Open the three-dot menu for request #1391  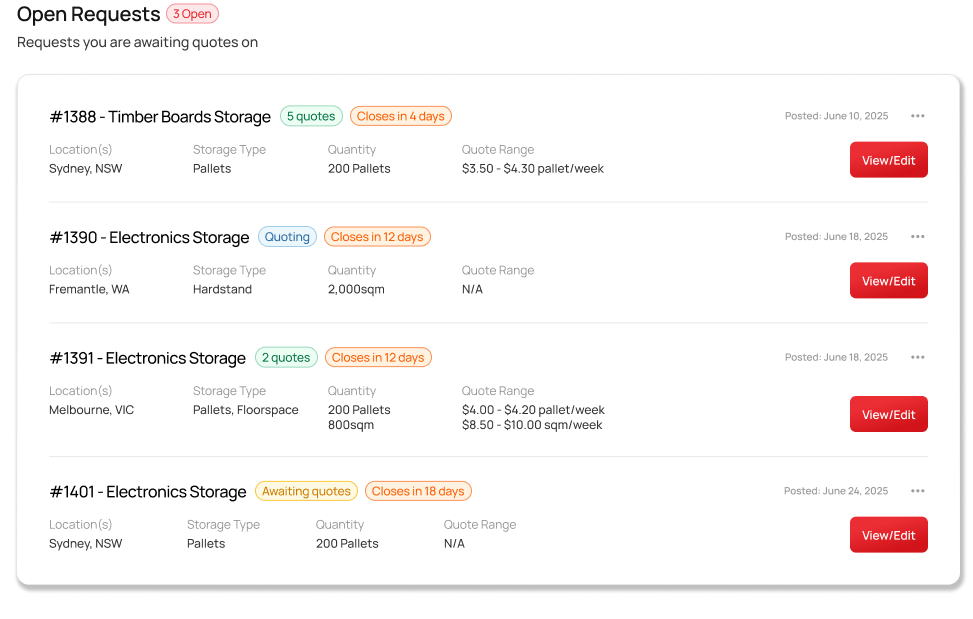click(x=917, y=357)
